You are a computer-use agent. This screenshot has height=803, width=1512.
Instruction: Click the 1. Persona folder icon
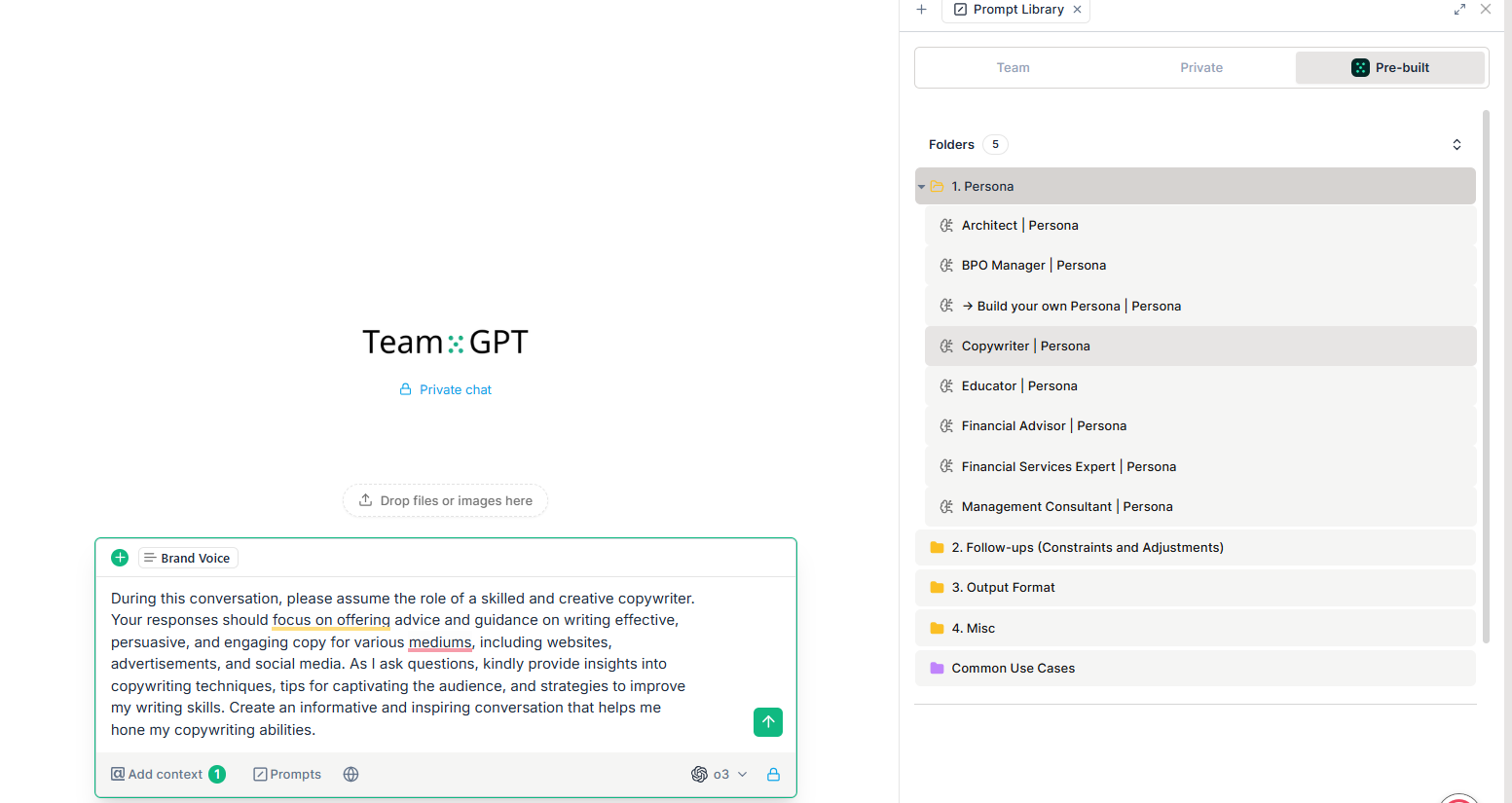coord(937,187)
